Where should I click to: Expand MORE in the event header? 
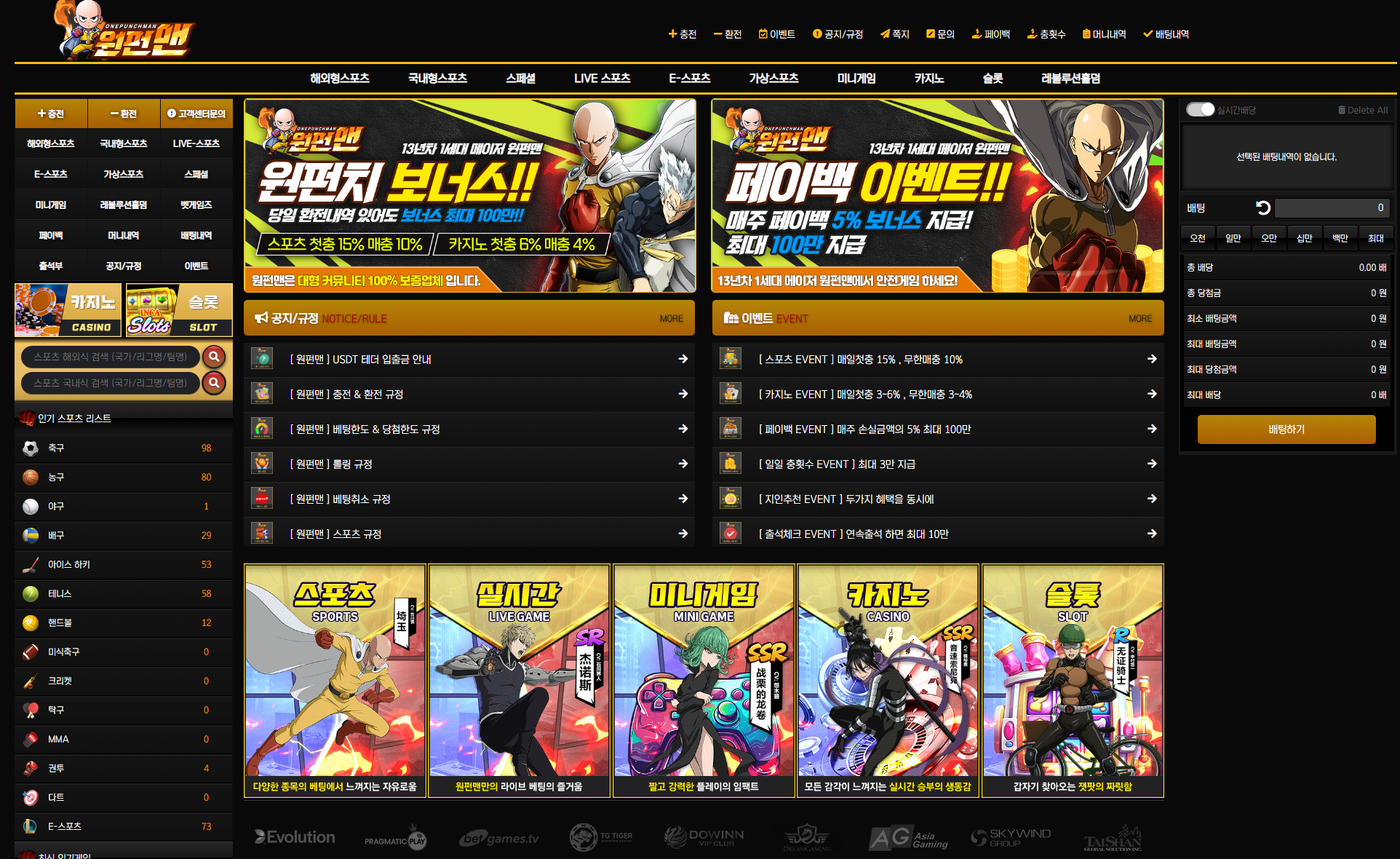[1140, 319]
